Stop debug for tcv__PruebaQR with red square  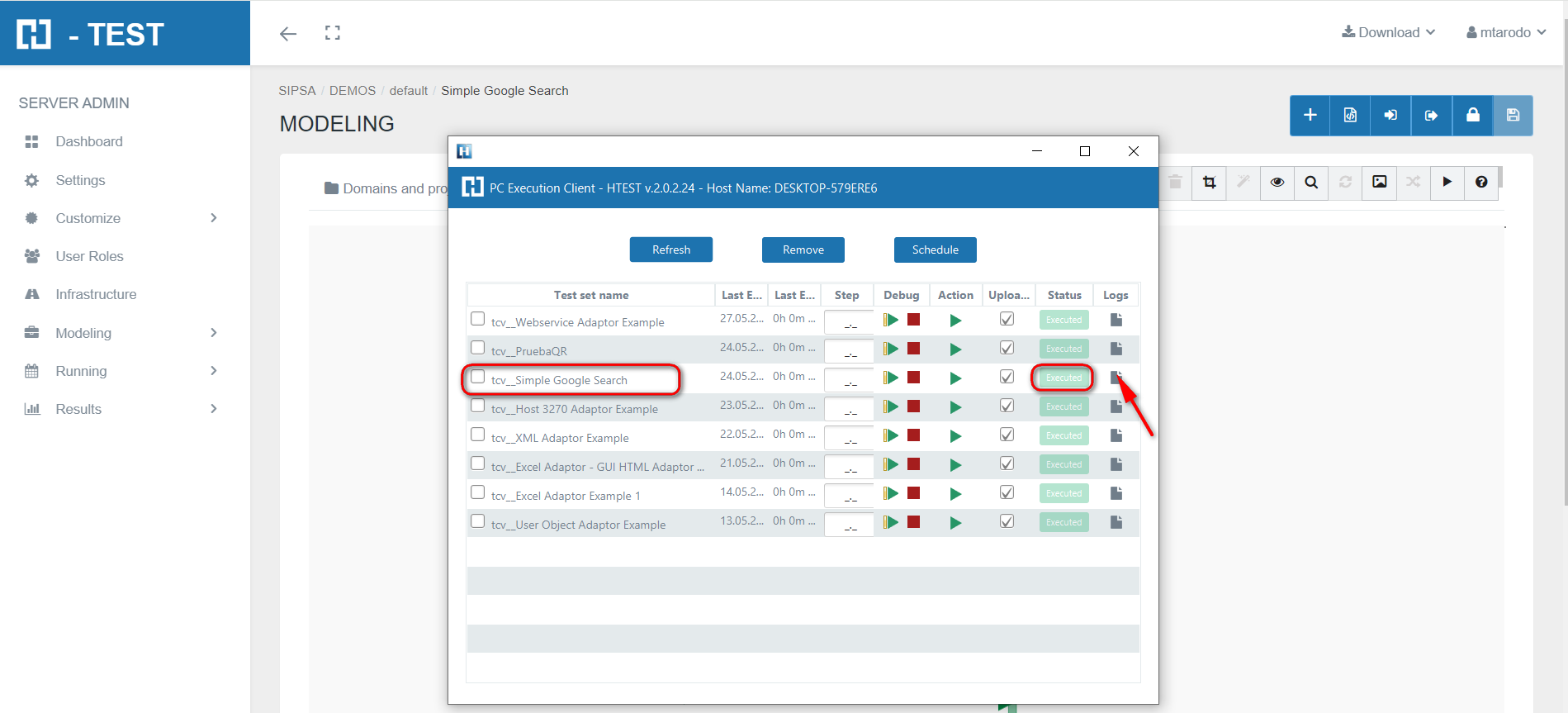[x=914, y=349]
